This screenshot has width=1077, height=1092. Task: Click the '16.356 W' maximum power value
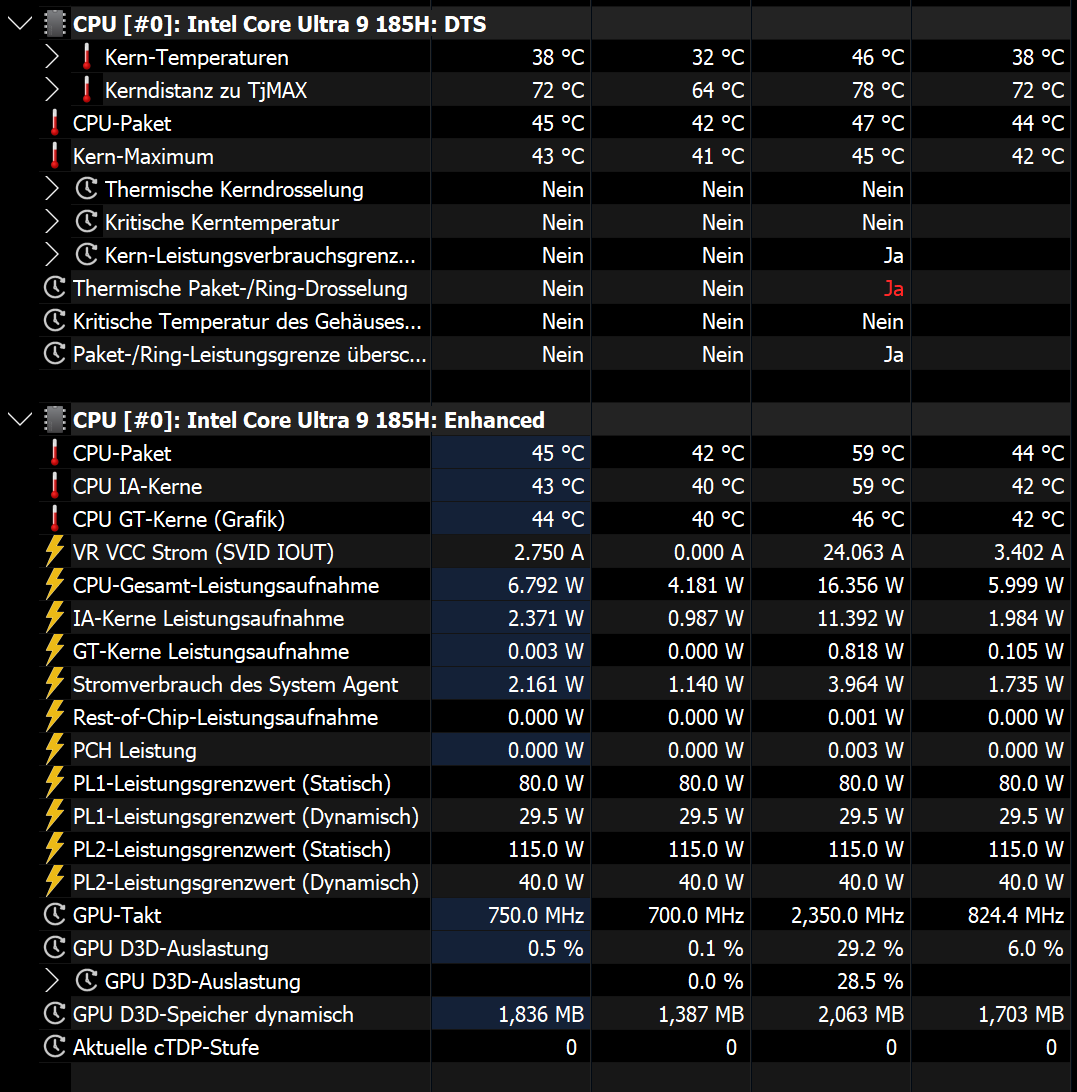860,586
